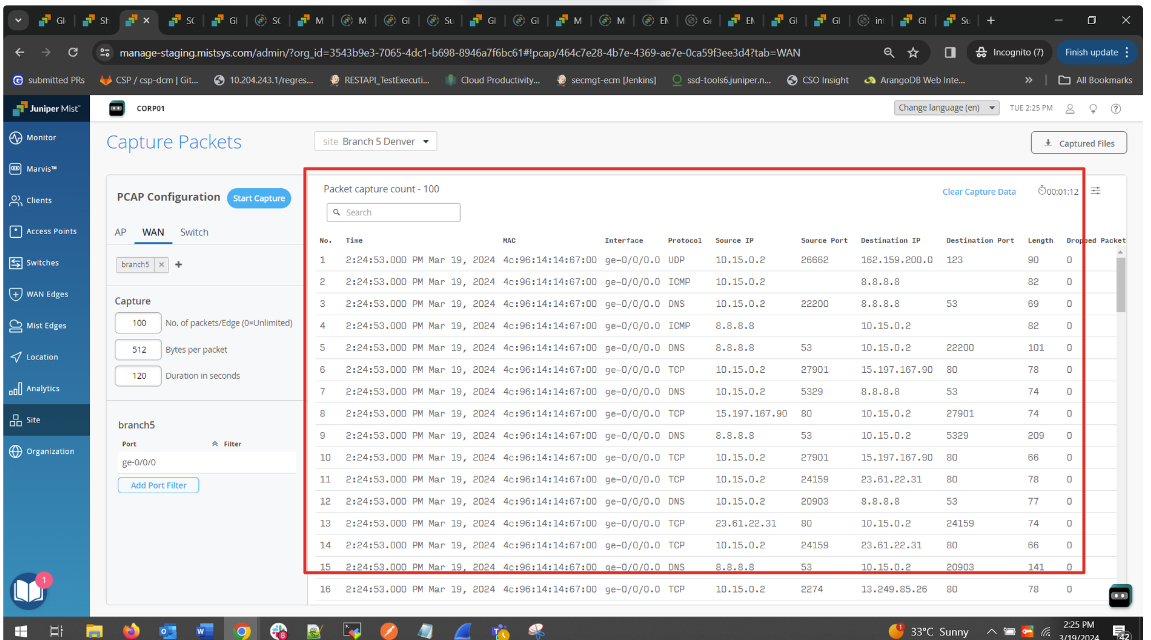Screen dimensions: 1151x640
Task: Open a new browser tab
Action: pos(991,21)
